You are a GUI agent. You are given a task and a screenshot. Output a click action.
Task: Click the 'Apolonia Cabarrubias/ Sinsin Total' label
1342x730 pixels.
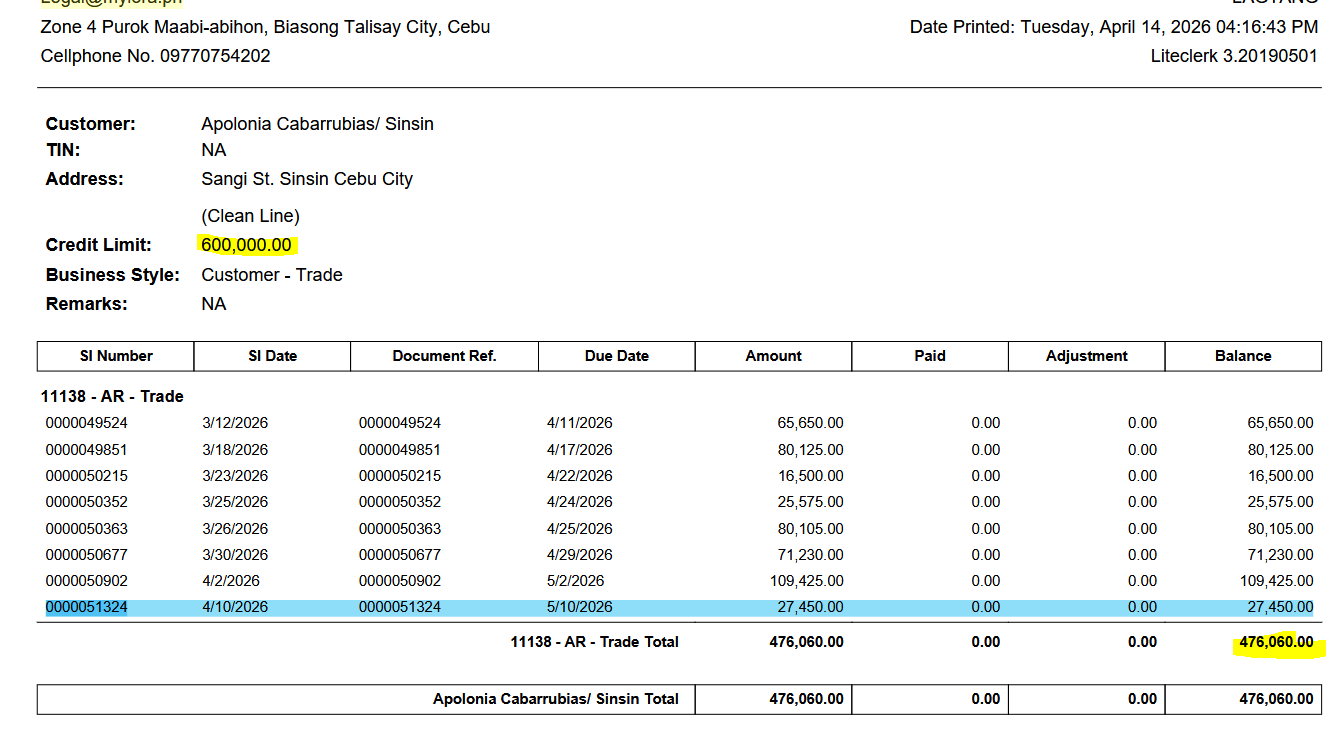point(555,699)
